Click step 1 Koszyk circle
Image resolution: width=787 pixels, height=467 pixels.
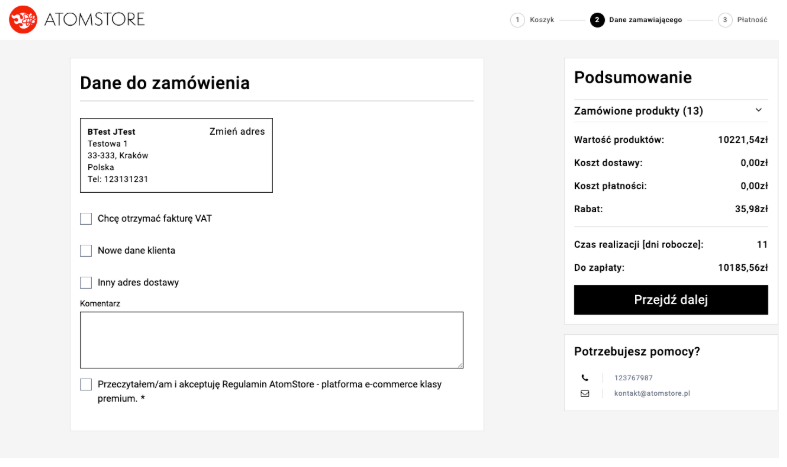click(517, 19)
